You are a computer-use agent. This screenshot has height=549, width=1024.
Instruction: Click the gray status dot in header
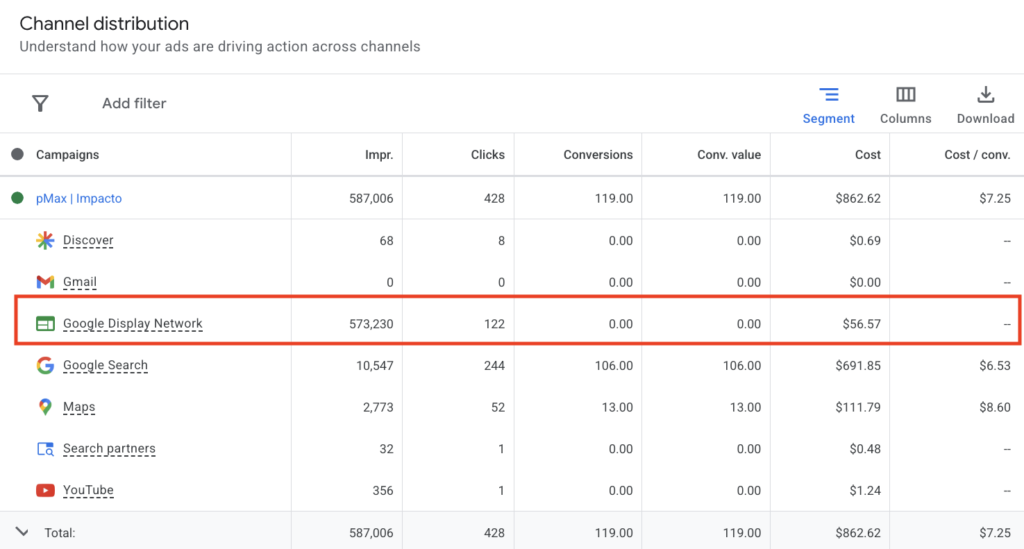coord(18,154)
